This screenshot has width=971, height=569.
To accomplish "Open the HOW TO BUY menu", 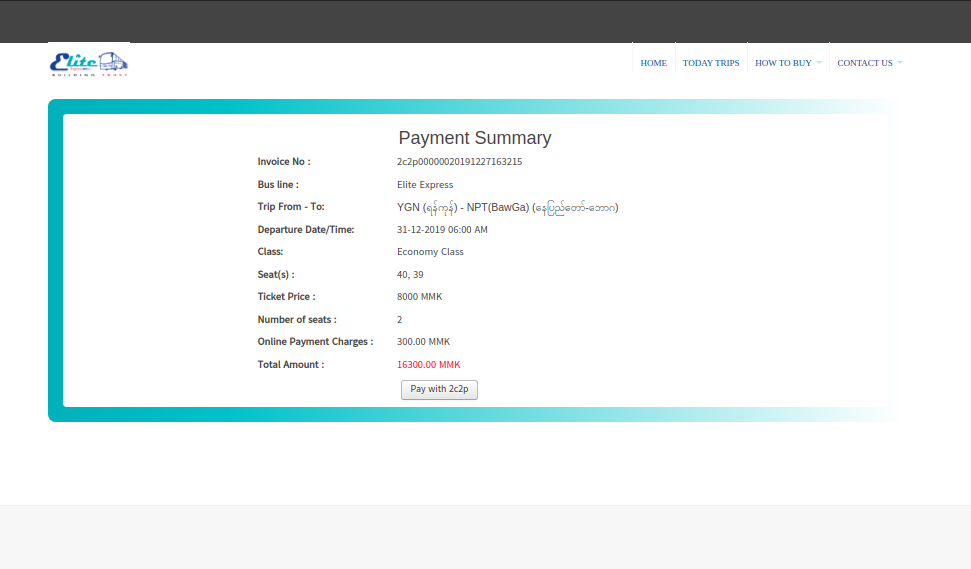I will click(783, 63).
